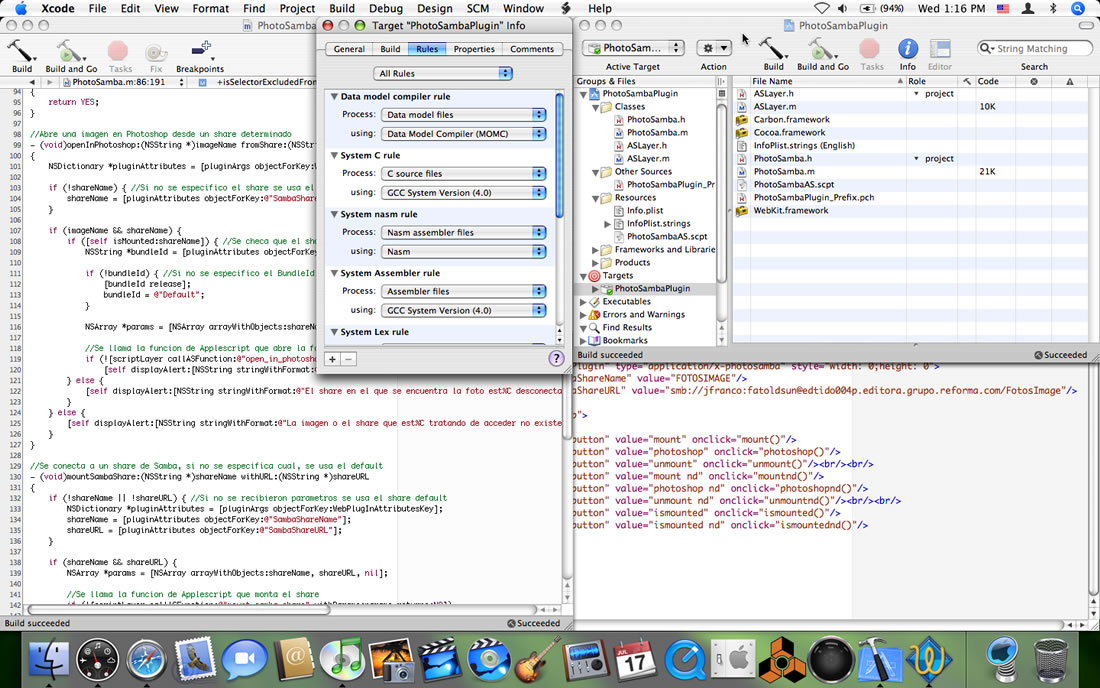Select Comments tab in Target Info
The width and height of the screenshot is (1100, 688).
tap(532, 49)
